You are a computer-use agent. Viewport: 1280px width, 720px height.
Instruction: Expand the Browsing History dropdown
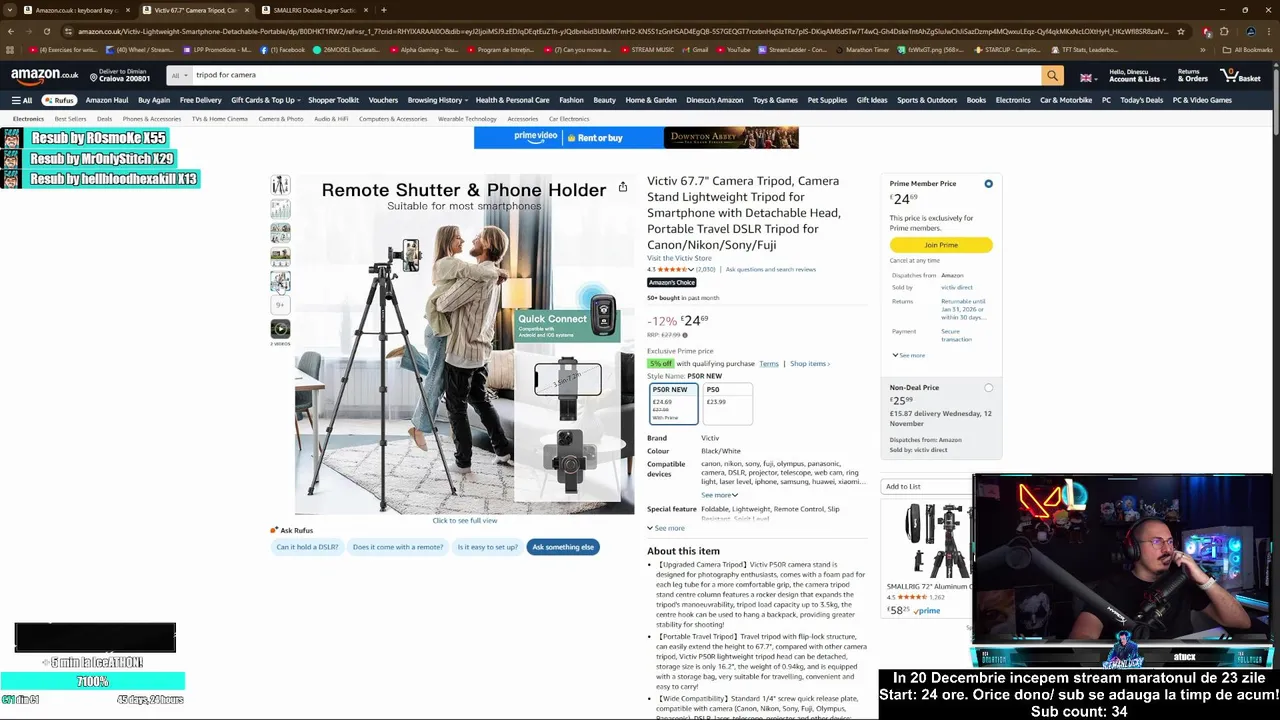(x=437, y=100)
